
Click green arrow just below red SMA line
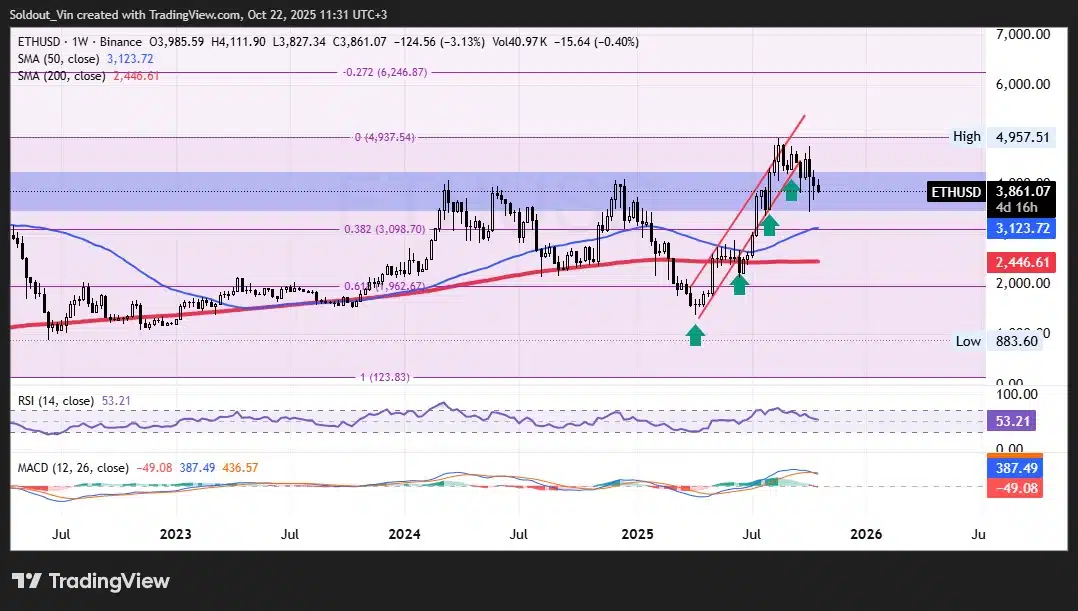click(739, 284)
